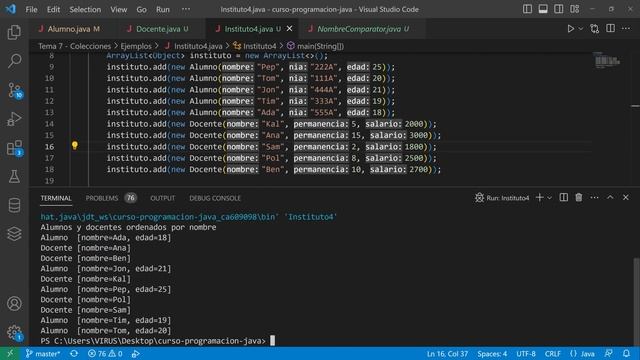Open the Selection menu

pyautogui.click(x=85, y=9)
